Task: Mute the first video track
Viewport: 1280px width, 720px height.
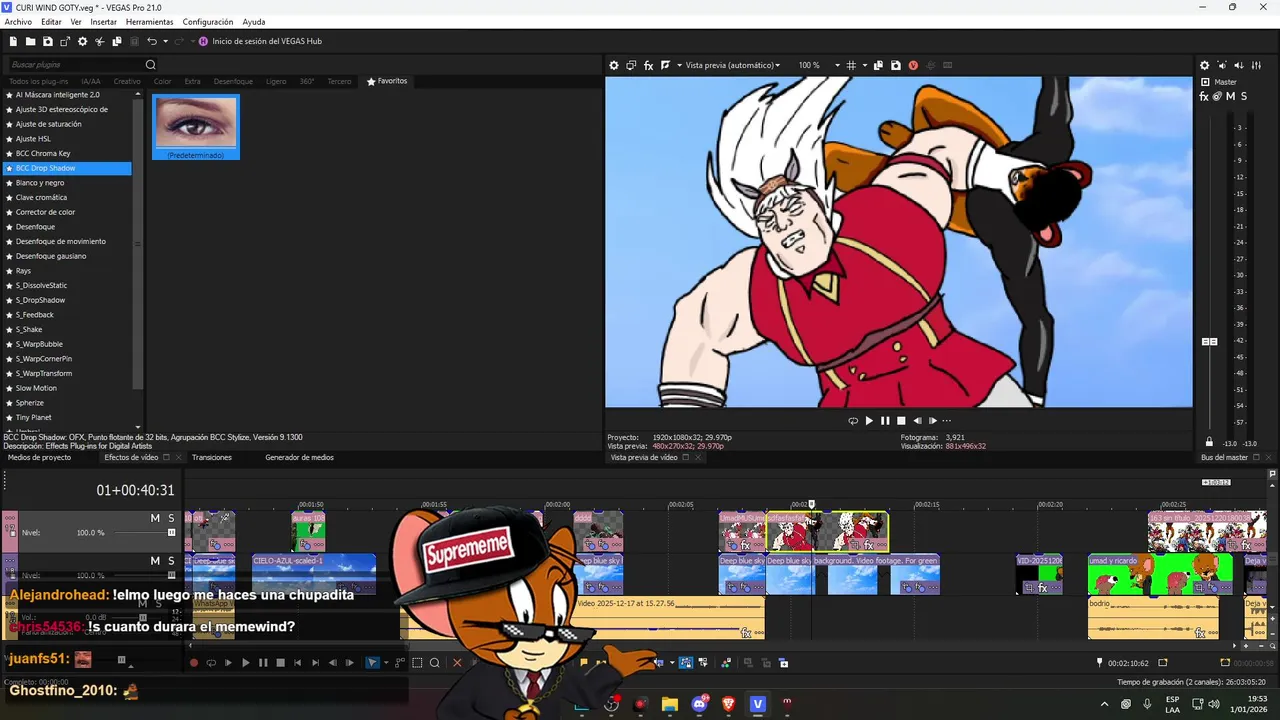Action: [x=155, y=518]
